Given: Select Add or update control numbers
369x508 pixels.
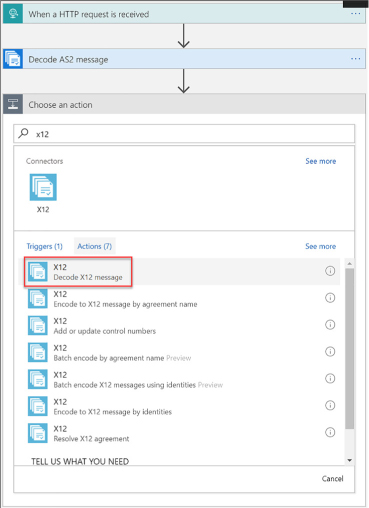Looking at the screenshot, I should pyautogui.click(x=179, y=325).
